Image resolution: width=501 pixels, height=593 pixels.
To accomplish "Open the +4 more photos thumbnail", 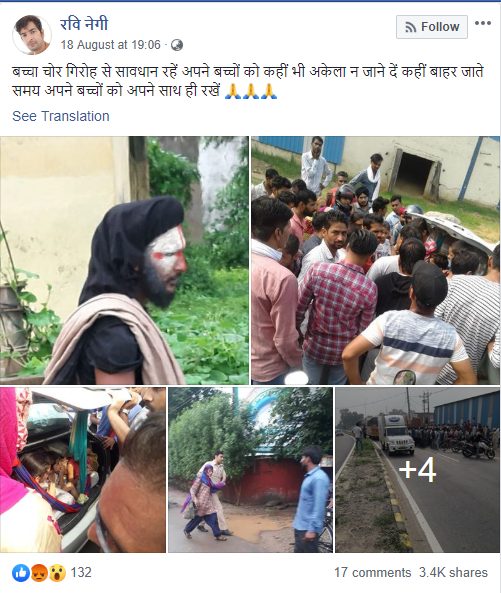I will [417, 470].
